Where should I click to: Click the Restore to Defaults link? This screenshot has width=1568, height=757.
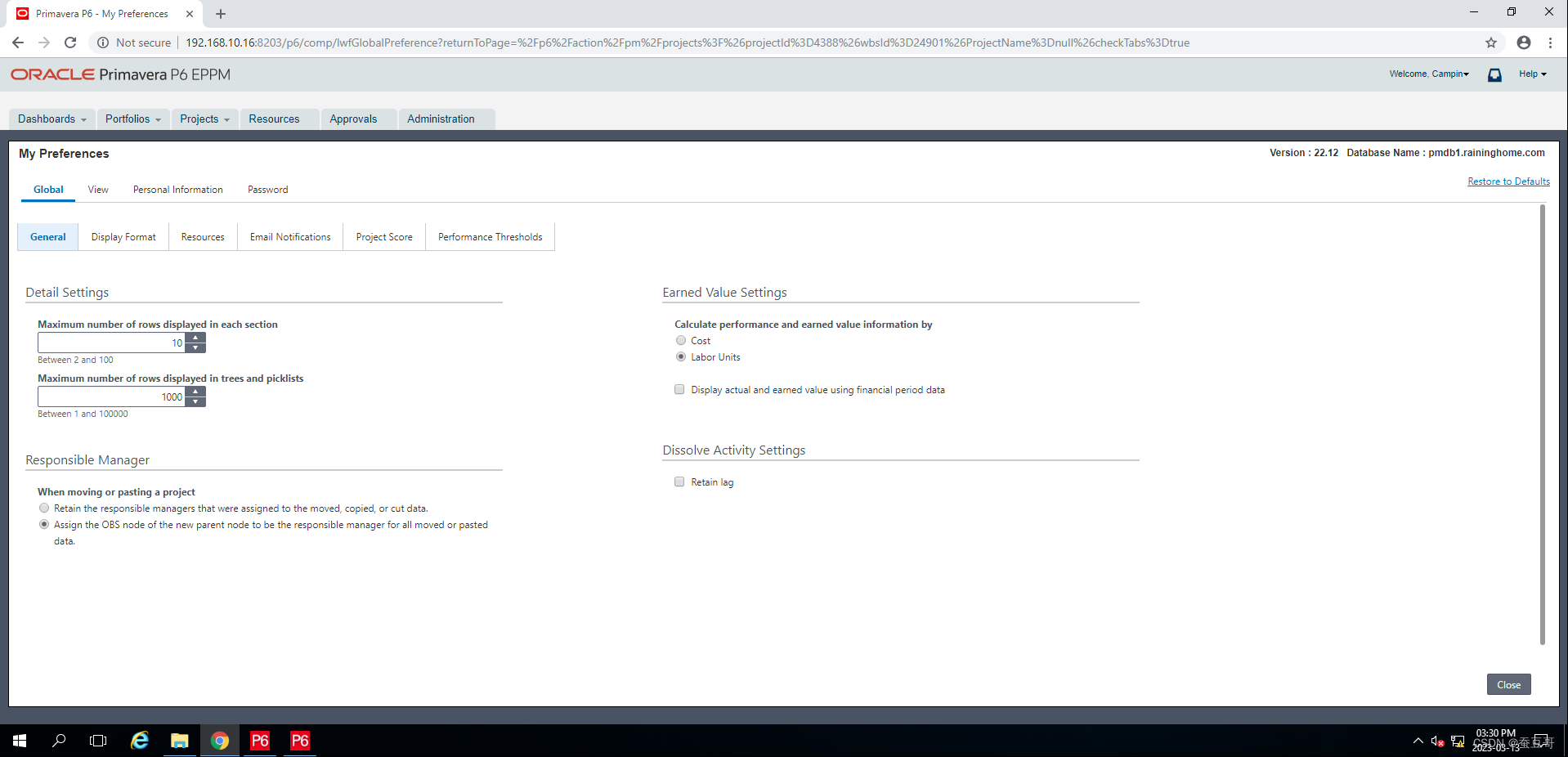click(1508, 181)
